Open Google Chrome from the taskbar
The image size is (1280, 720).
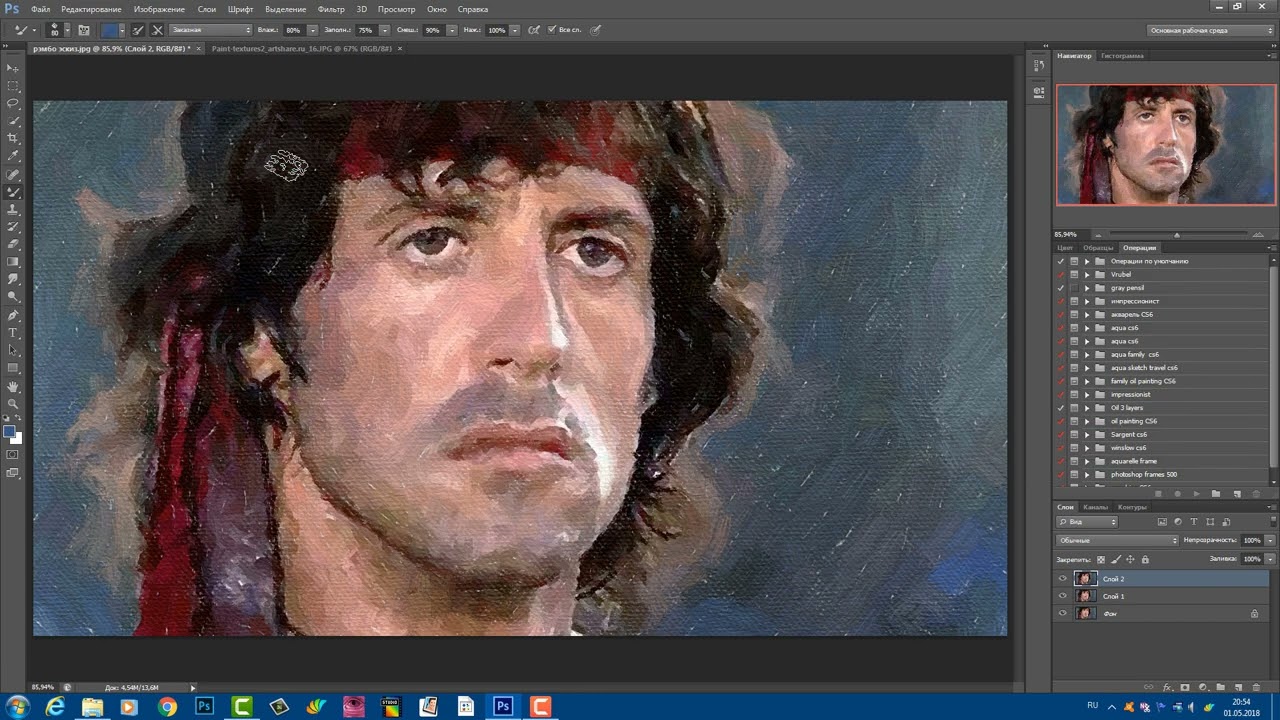click(x=167, y=707)
